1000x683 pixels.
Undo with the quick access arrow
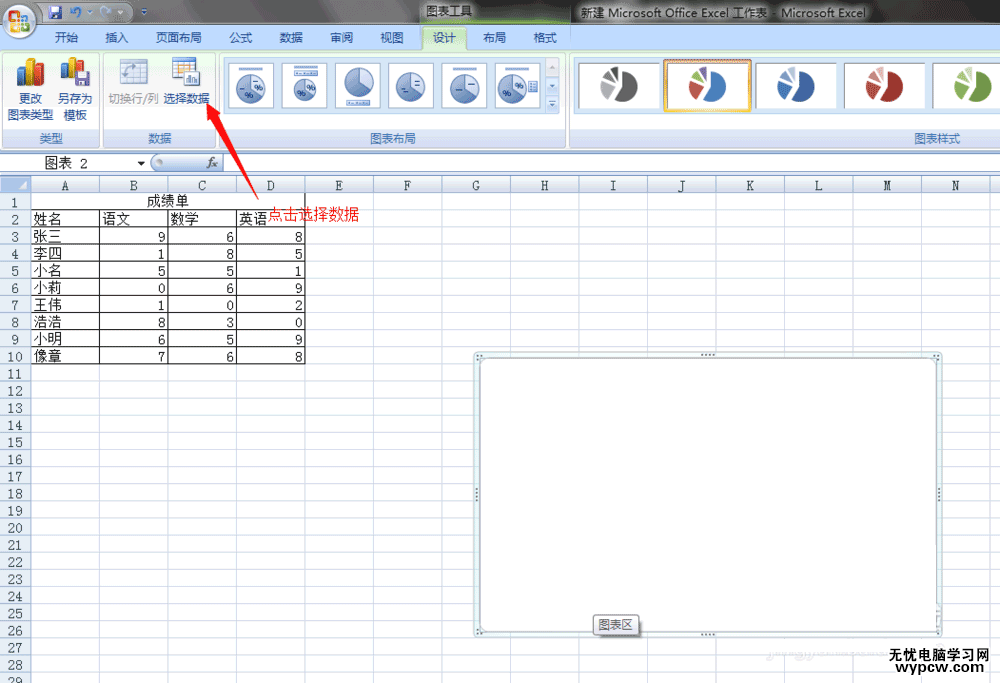(x=75, y=12)
